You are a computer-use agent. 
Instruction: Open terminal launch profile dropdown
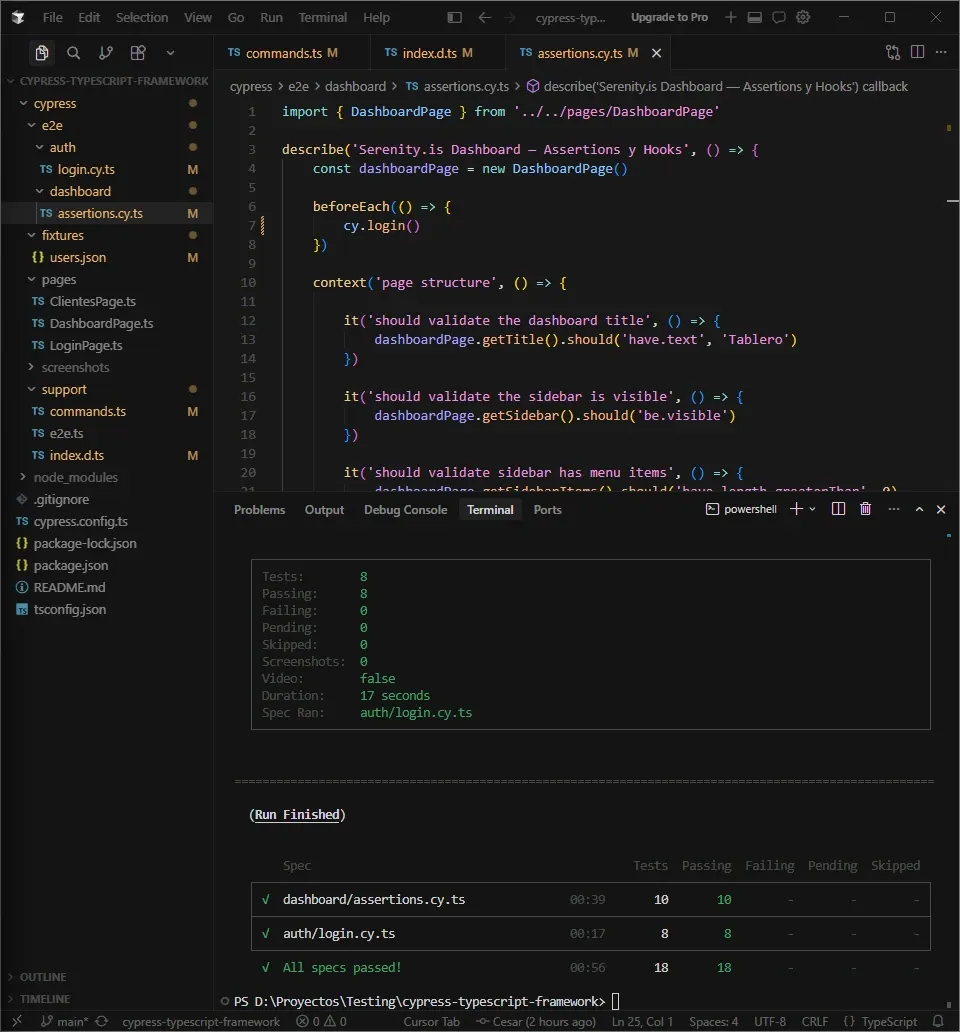point(813,509)
